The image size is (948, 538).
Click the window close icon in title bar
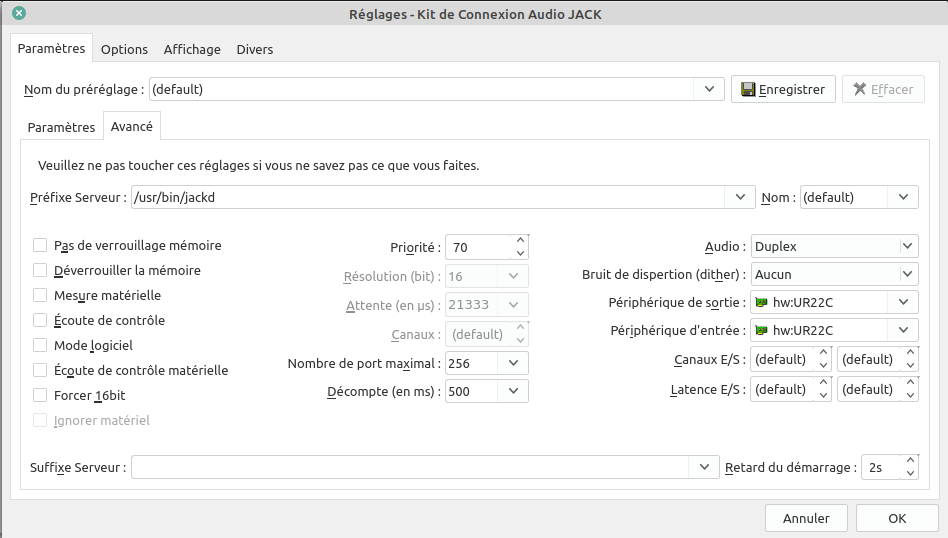click(19, 14)
